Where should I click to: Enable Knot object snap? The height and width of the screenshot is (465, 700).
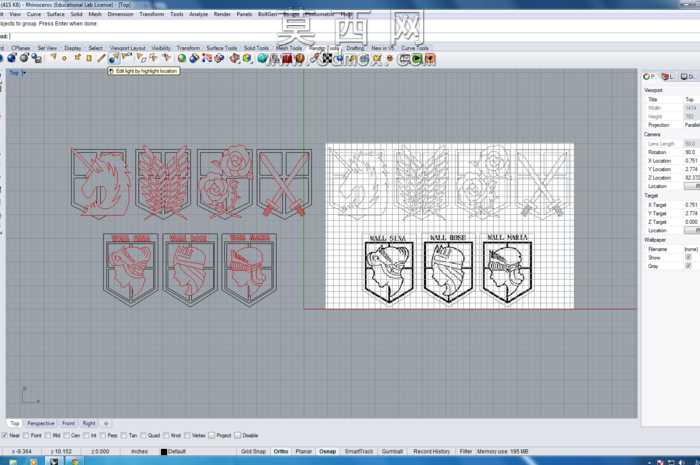click(166, 435)
